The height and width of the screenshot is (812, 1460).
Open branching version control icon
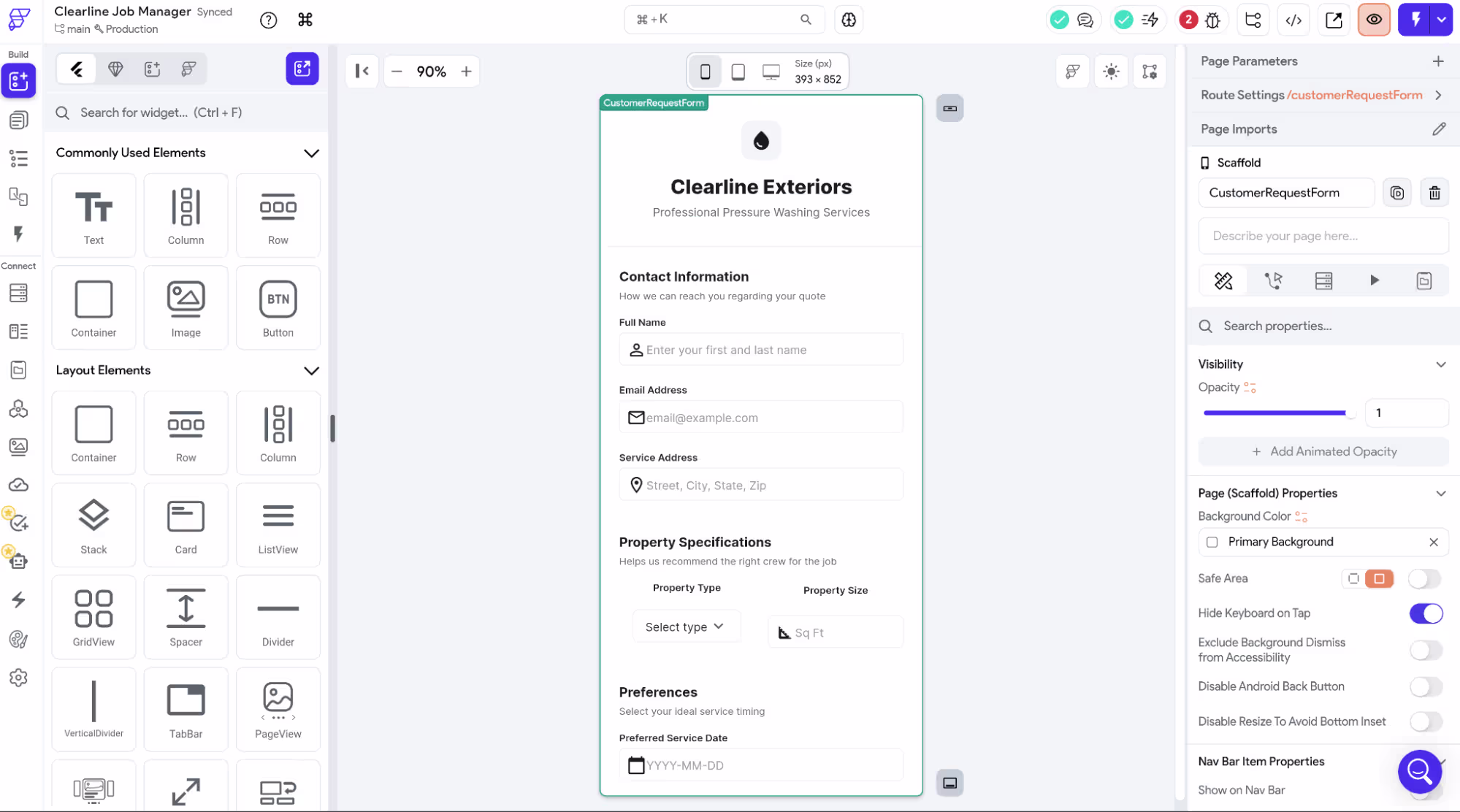coord(1253,20)
